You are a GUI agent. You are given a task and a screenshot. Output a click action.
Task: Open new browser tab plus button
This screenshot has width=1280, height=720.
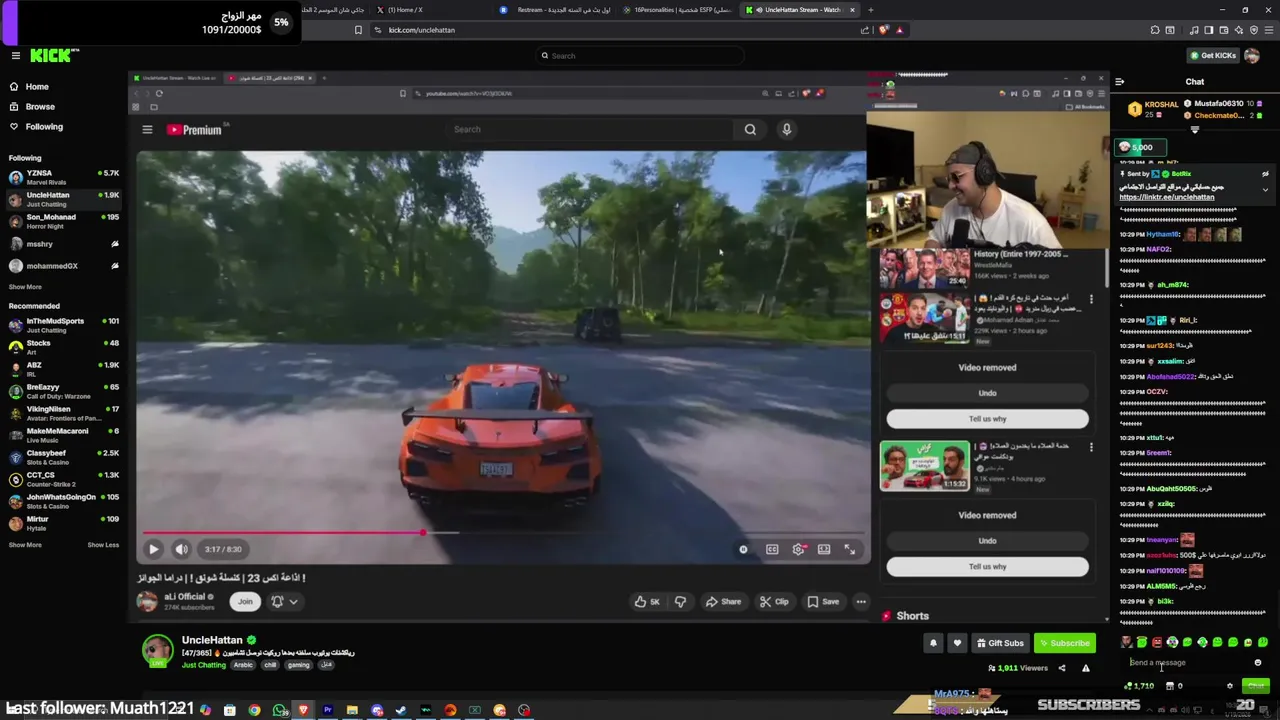pyautogui.click(x=870, y=10)
